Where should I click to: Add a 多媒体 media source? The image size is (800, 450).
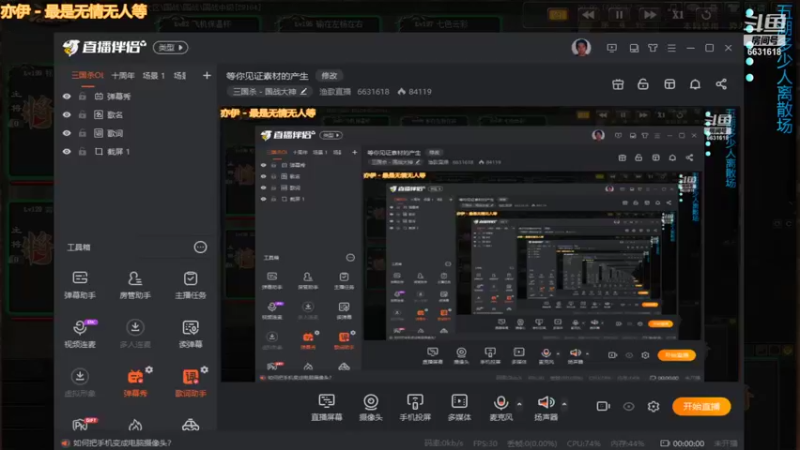pyautogui.click(x=459, y=407)
